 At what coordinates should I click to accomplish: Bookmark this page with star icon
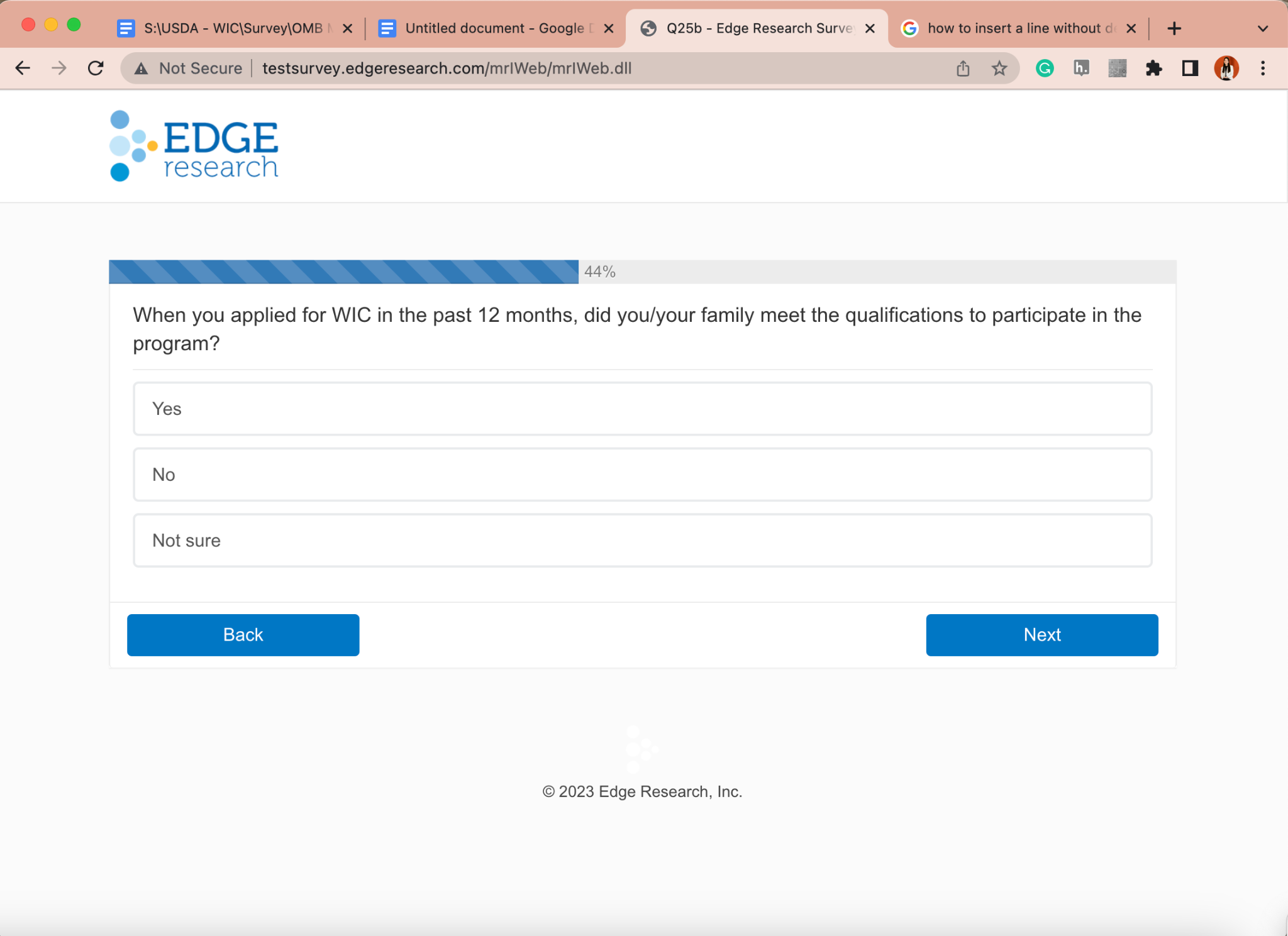pyautogui.click(x=999, y=68)
